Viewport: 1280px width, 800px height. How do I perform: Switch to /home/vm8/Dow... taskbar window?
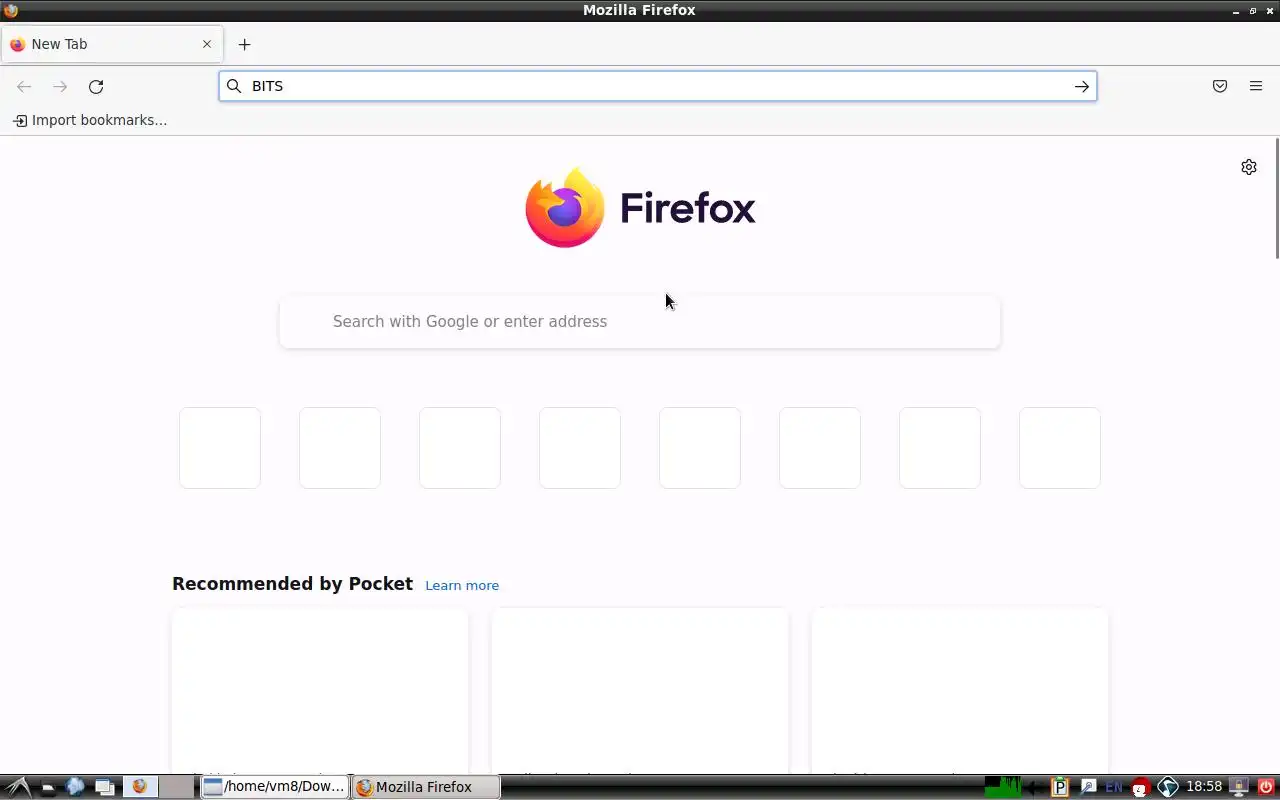coord(275,787)
